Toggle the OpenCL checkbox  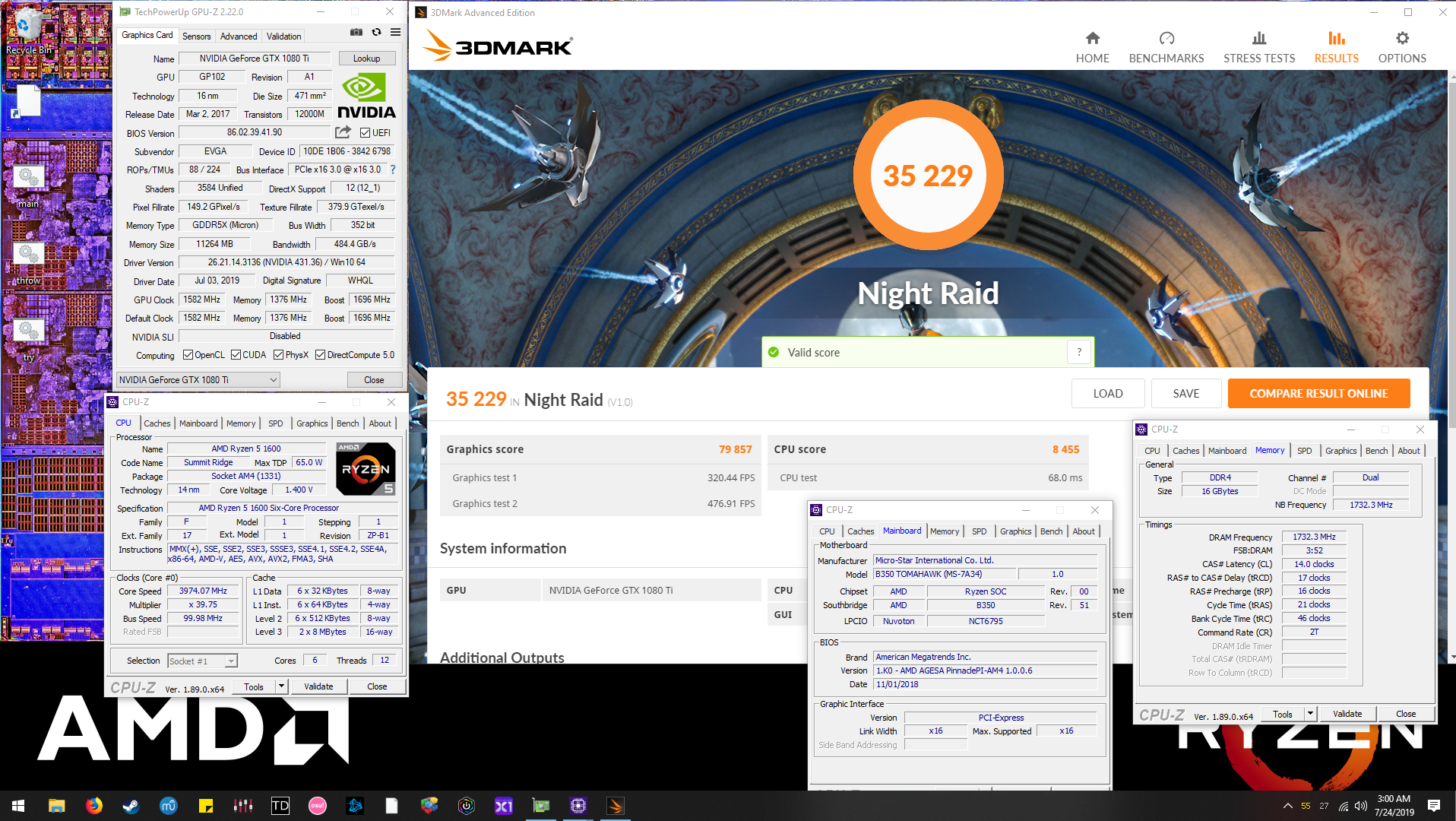click(188, 355)
